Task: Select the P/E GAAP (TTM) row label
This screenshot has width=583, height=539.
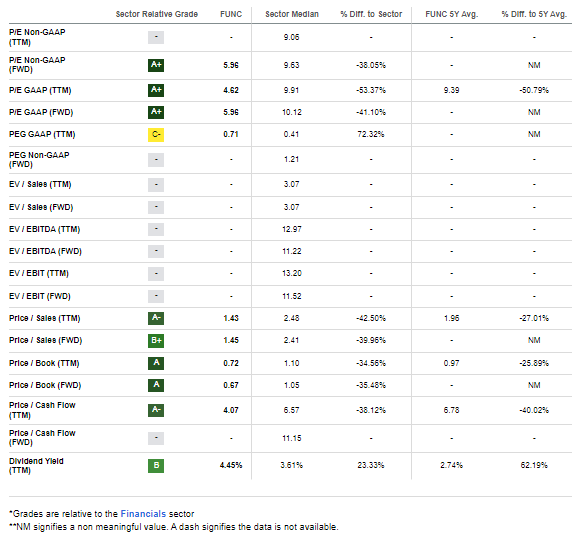Action: [x=40, y=90]
